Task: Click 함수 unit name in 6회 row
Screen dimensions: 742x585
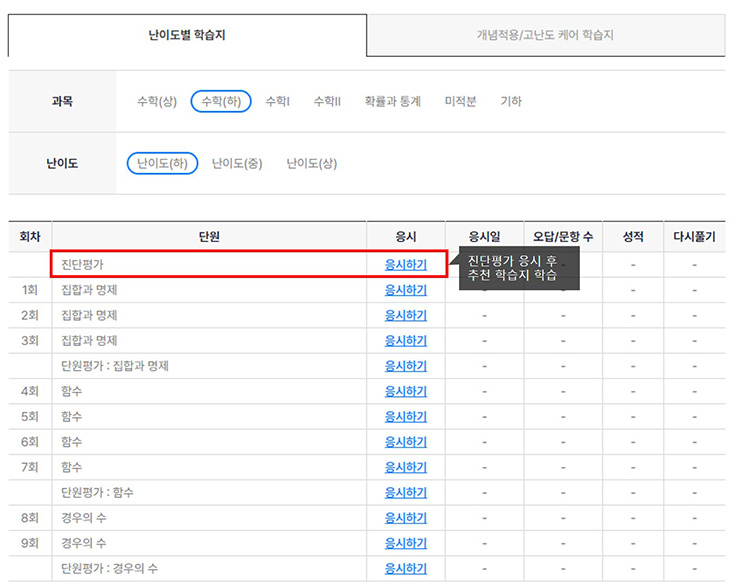Action: click(71, 442)
